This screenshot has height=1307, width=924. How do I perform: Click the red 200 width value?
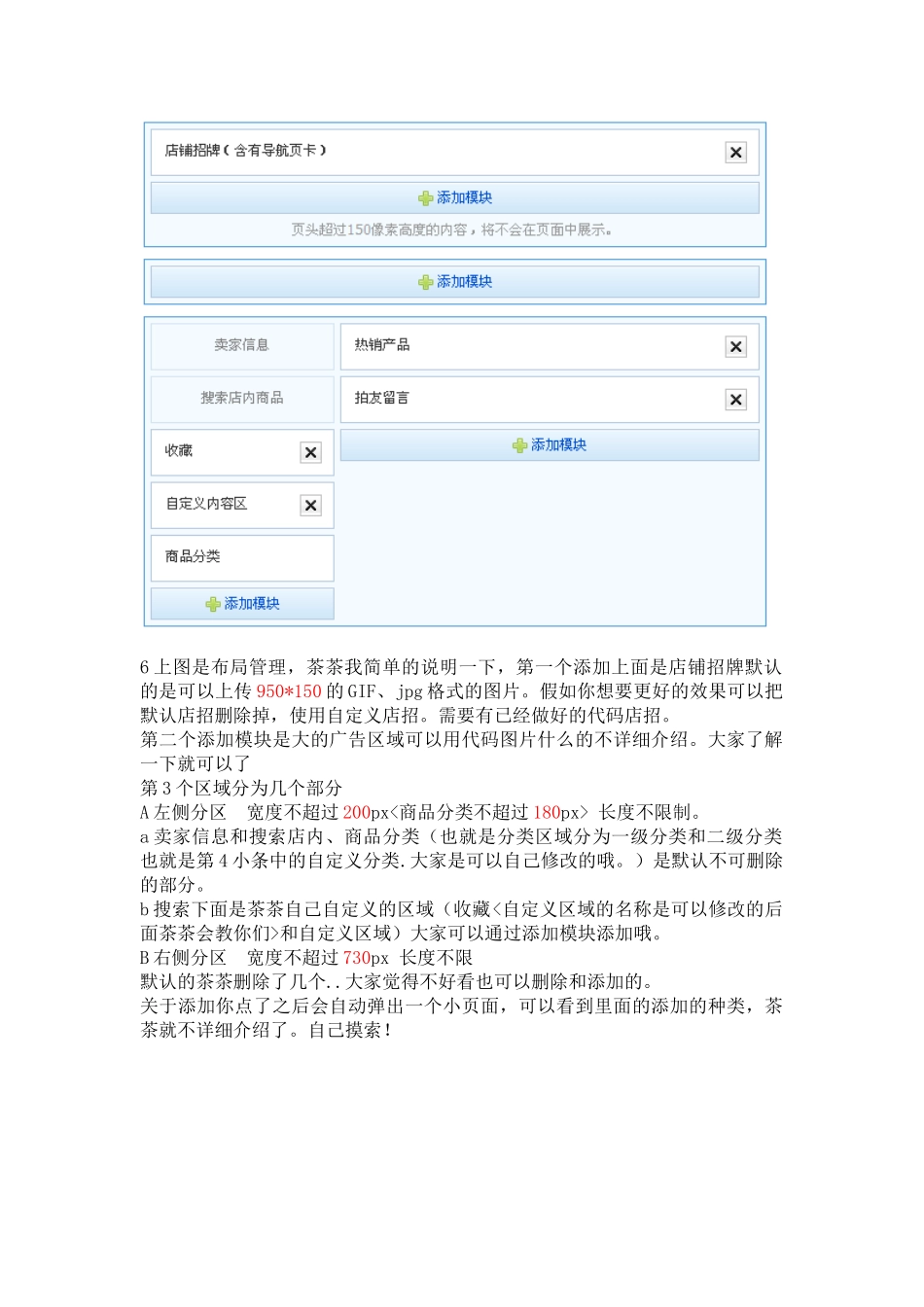pyautogui.click(x=357, y=812)
